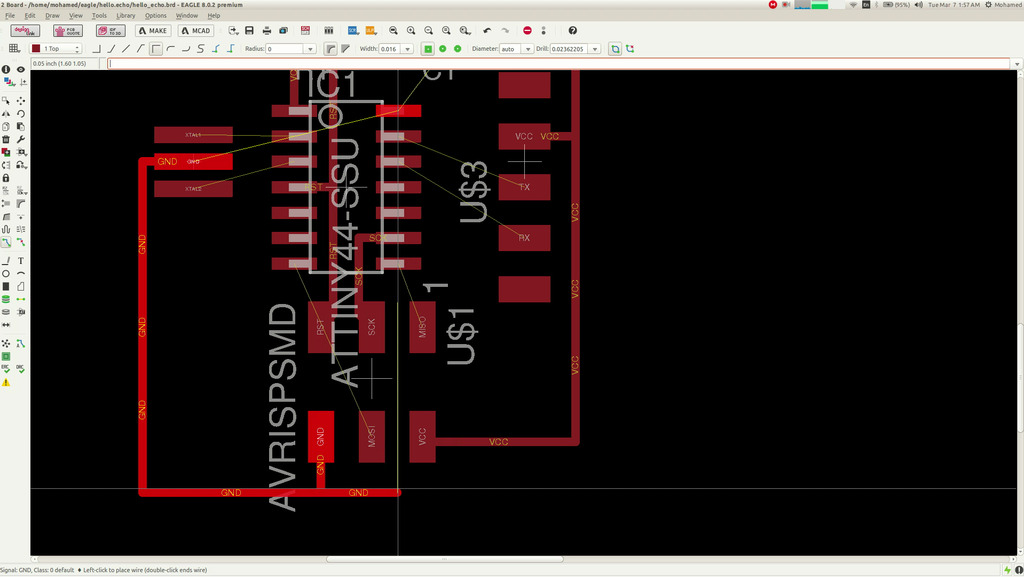Select the Change wrench tool
This screenshot has width=1024, height=577.
coord(21,140)
